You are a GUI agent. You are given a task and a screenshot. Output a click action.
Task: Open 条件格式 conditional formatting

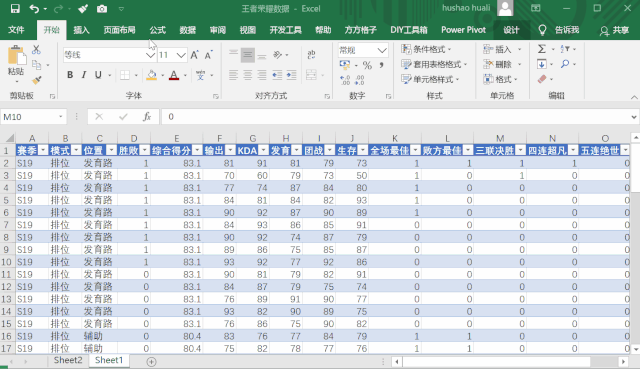coord(426,49)
